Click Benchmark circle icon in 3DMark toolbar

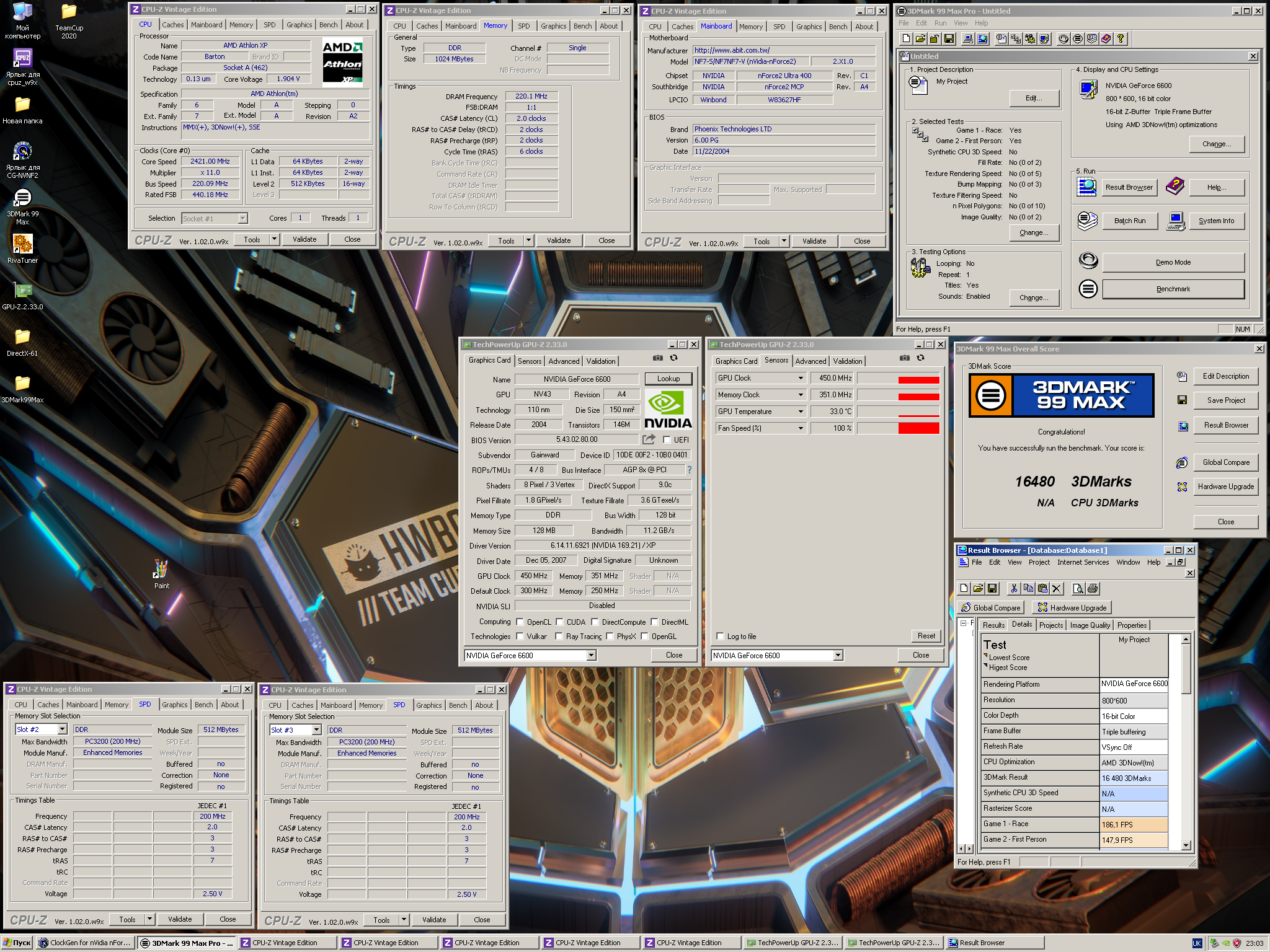pyautogui.click(x=1078, y=39)
